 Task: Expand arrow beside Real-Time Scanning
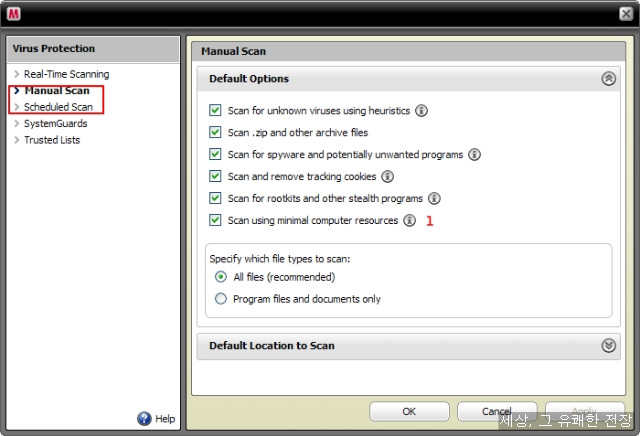17,74
